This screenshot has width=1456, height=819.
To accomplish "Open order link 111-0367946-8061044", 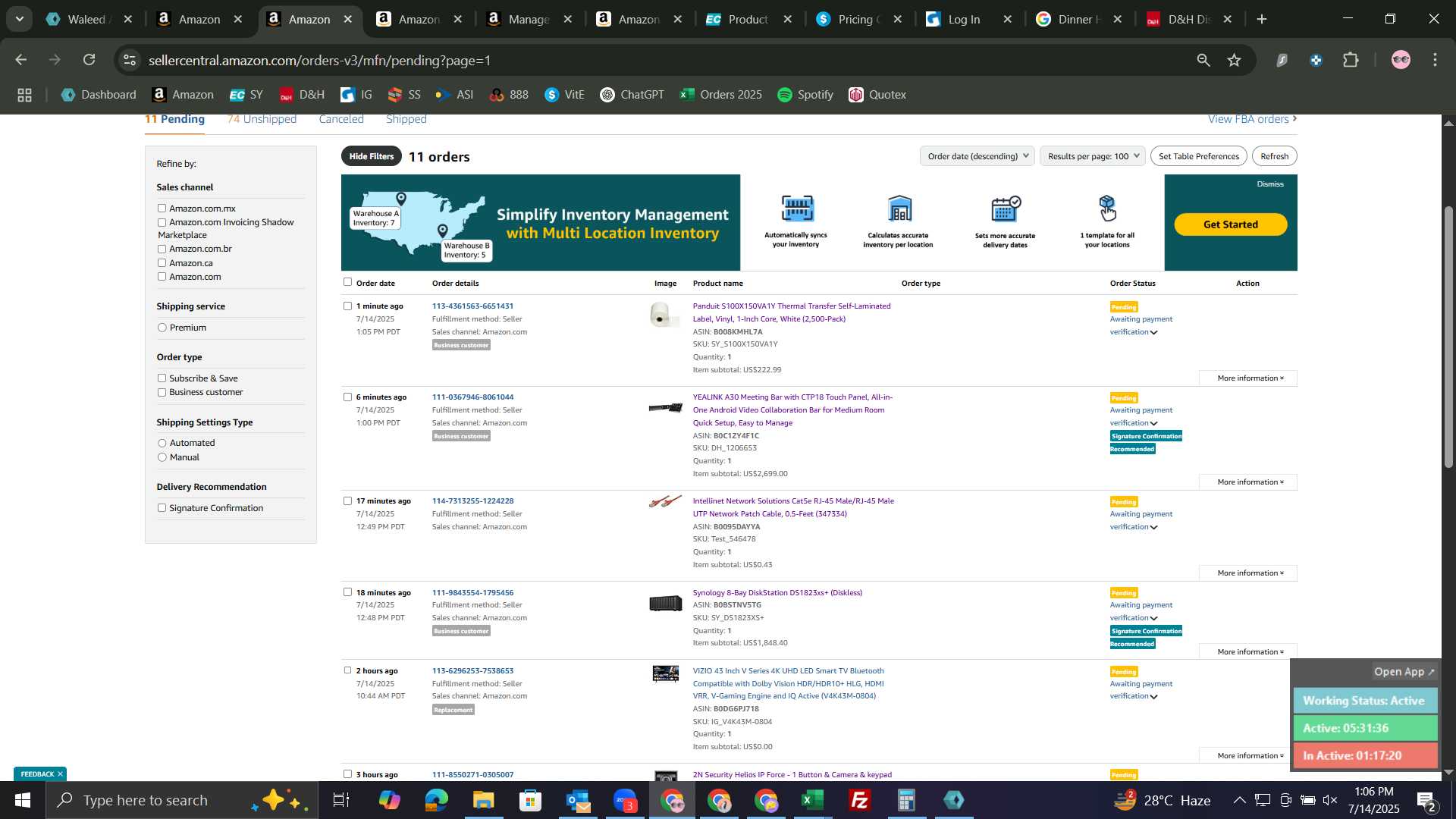I will pos(472,397).
